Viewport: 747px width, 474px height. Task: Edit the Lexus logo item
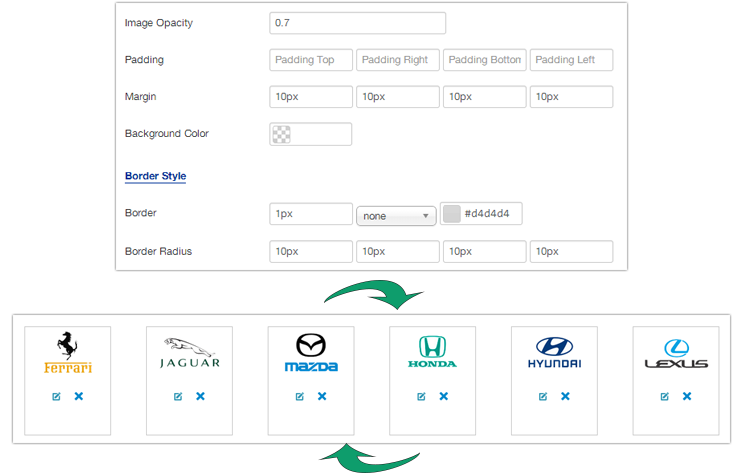pyautogui.click(x=665, y=396)
